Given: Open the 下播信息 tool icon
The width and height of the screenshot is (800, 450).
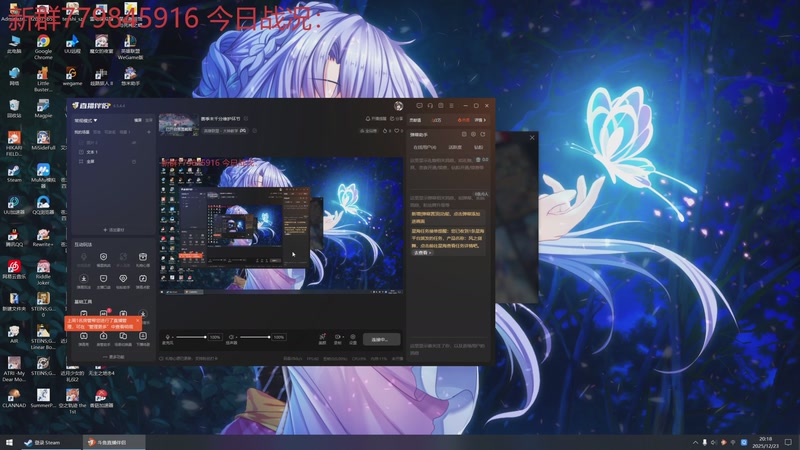Looking at the screenshot, I should [x=143, y=338].
